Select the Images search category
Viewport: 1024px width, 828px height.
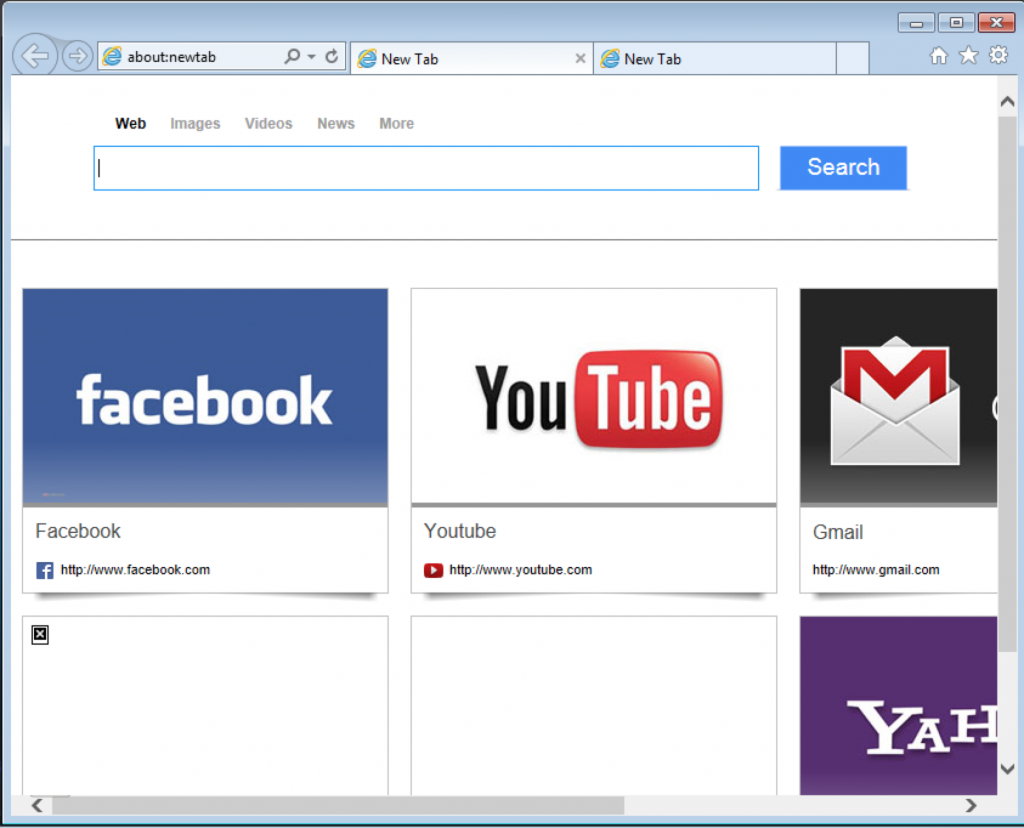pos(195,123)
